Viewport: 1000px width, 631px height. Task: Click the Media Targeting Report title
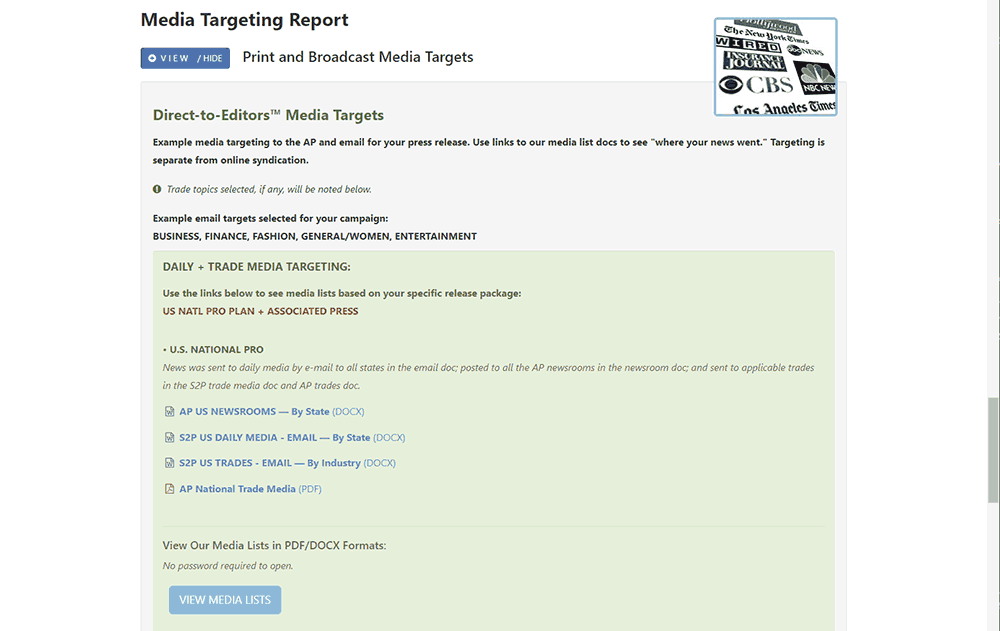[x=244, y=20]
